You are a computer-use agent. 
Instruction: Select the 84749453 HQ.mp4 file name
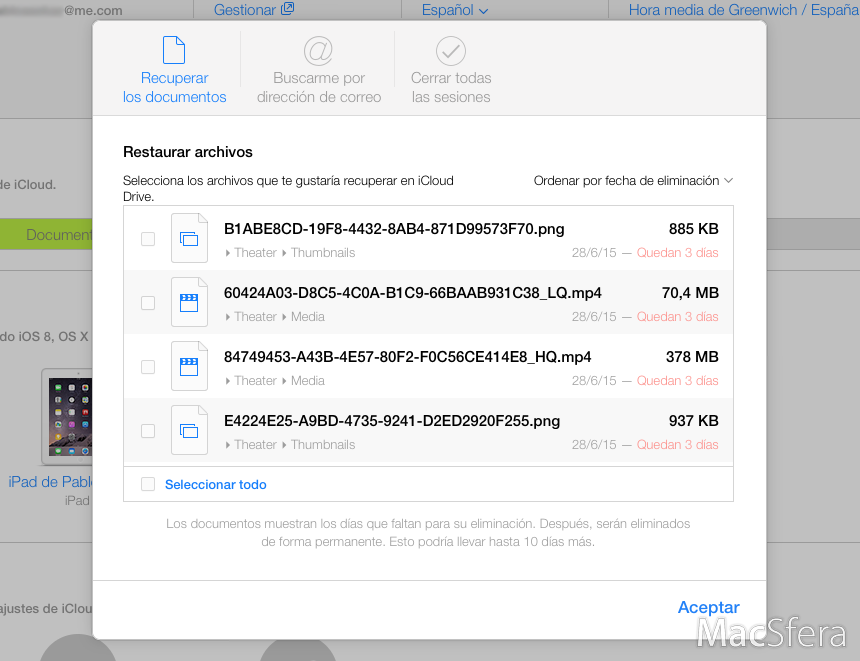407,357
